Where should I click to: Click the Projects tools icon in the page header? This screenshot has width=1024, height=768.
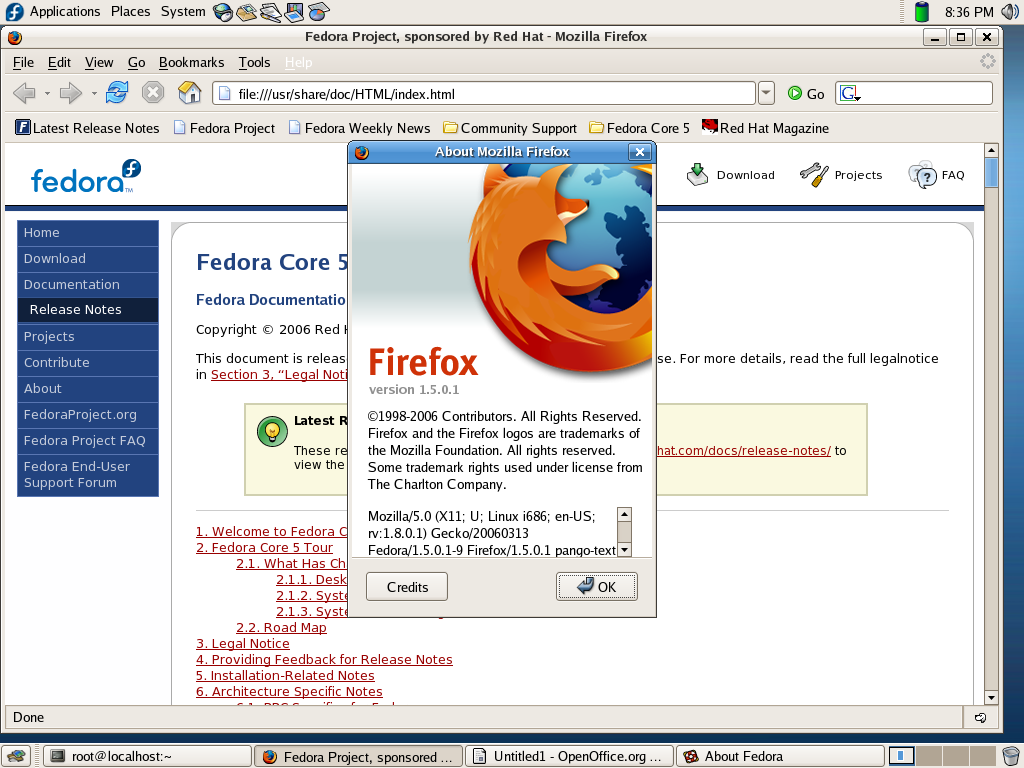point(814,174)
